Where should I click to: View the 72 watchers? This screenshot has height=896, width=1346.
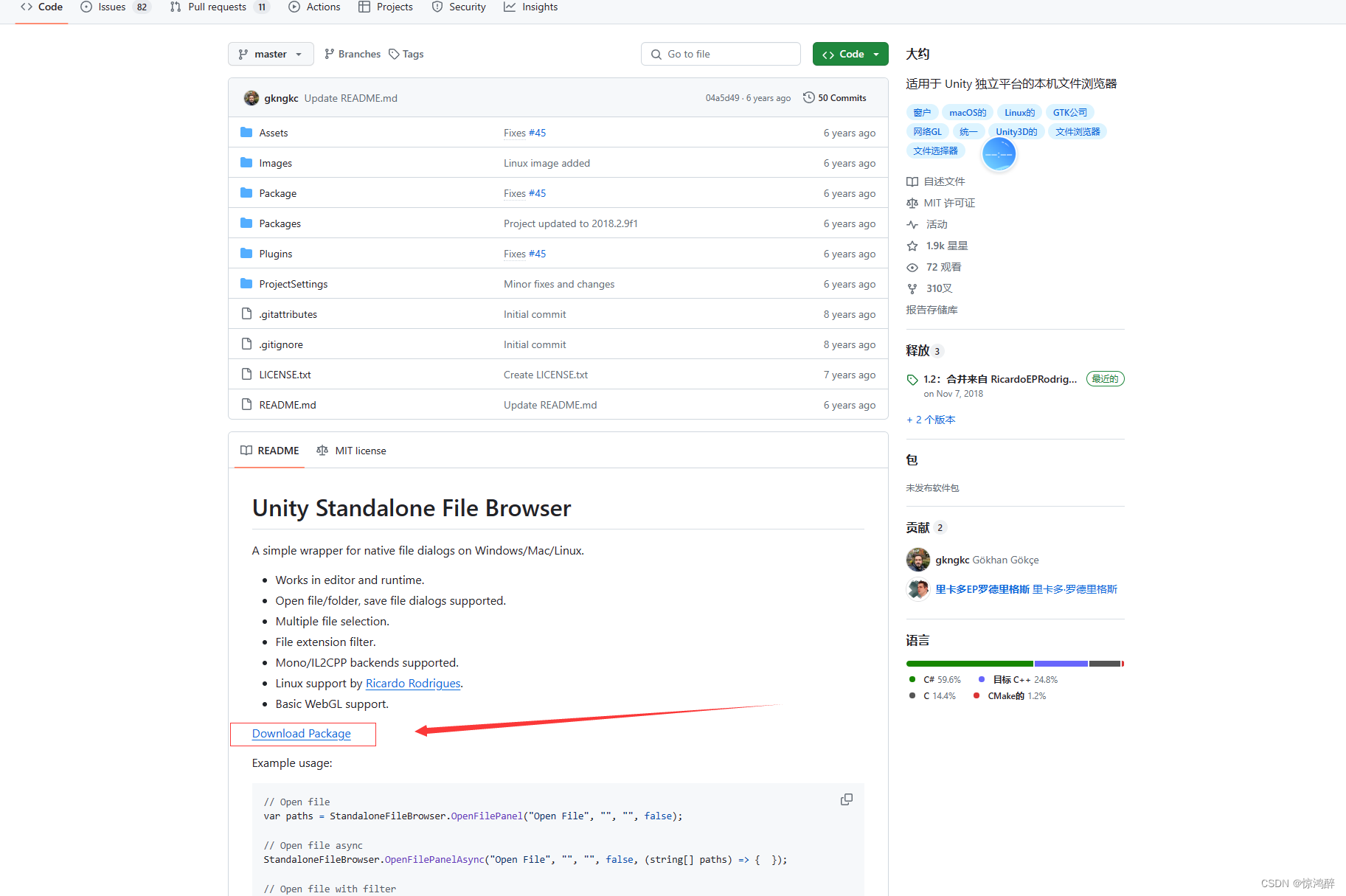pyautogui.click(x=934, y=267)
